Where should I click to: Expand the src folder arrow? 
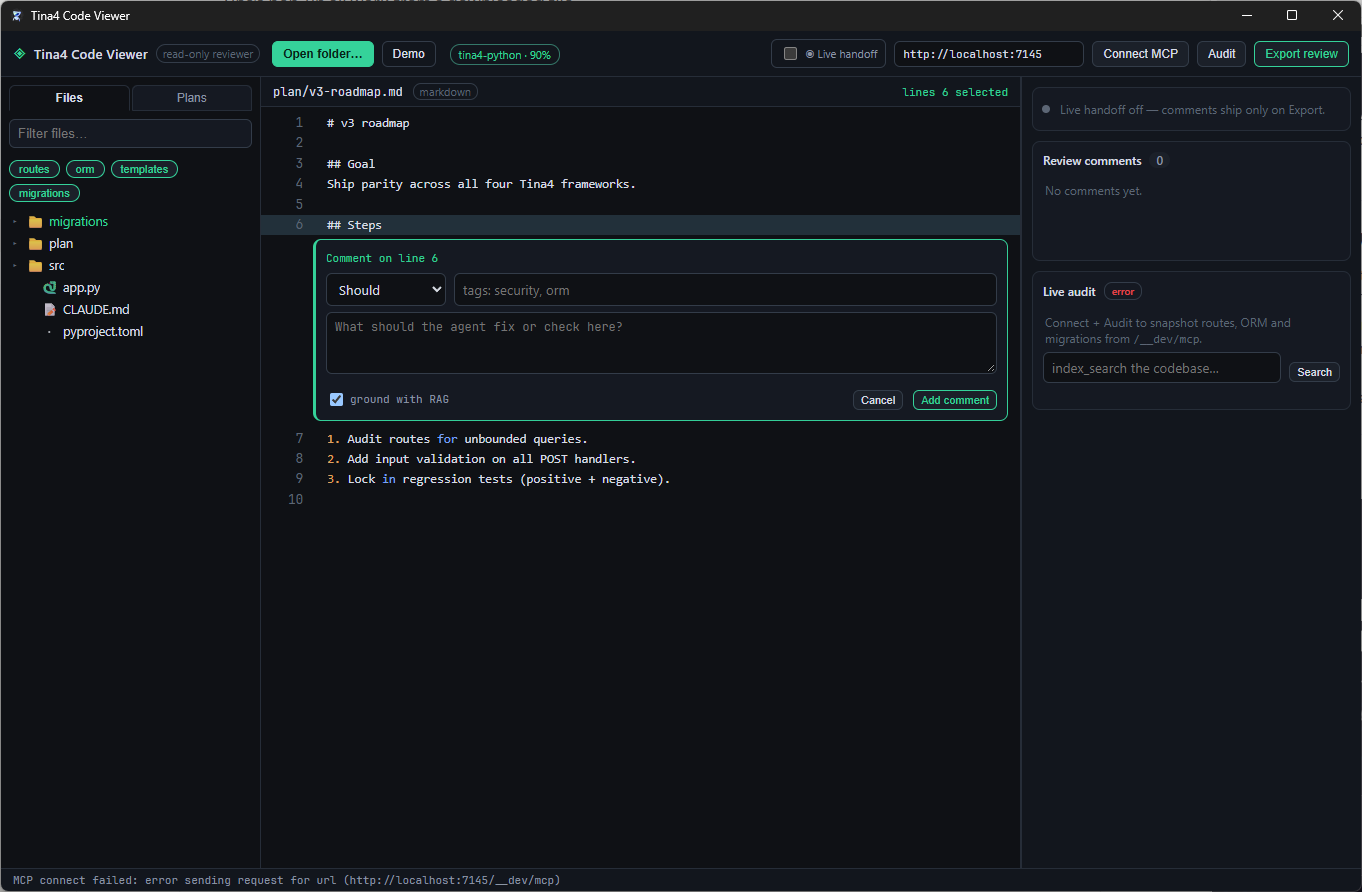[15, 266]
